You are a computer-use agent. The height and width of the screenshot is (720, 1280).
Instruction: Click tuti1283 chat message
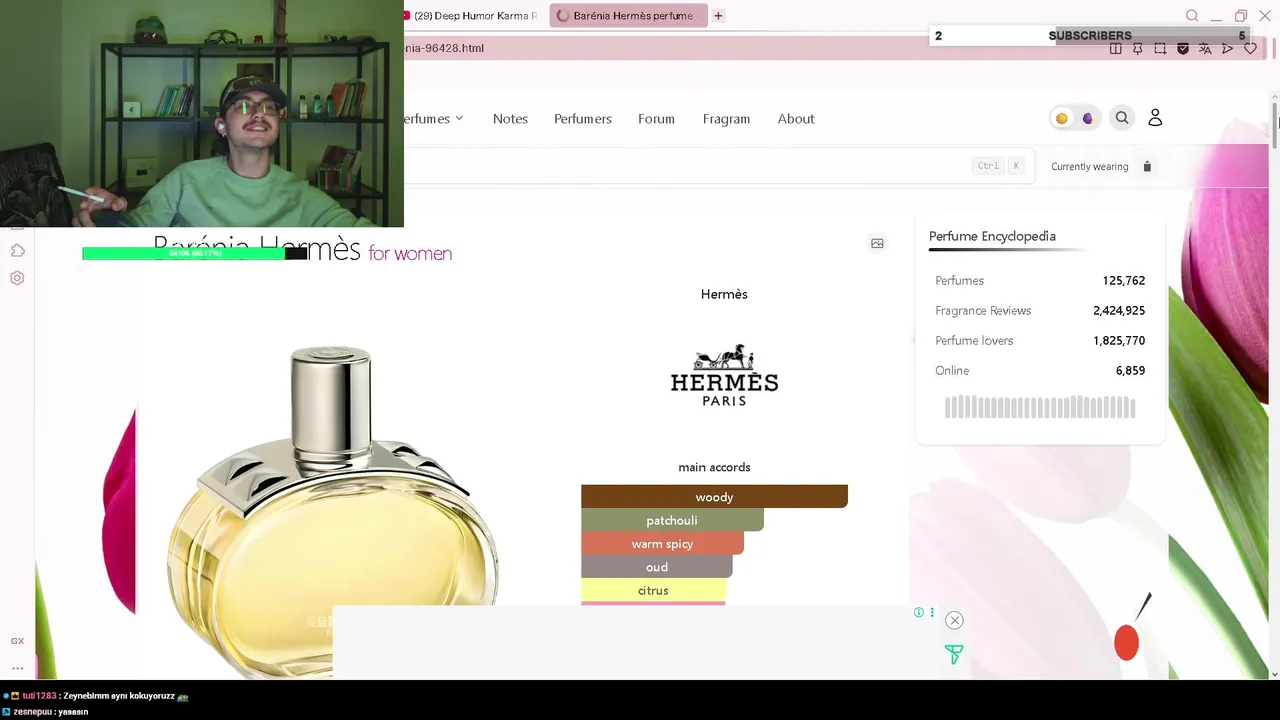(96, 696)
